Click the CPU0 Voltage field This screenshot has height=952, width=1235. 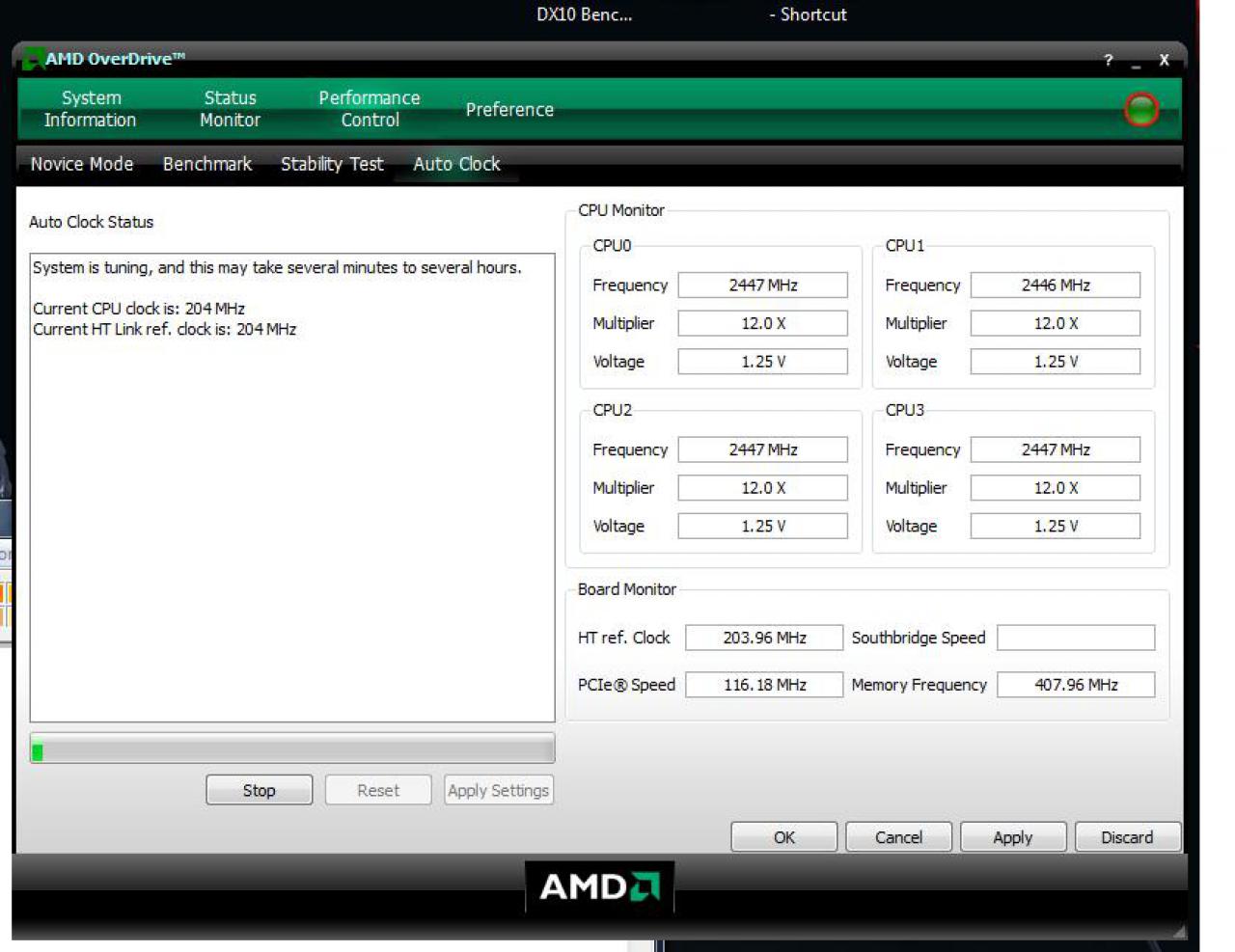pos(763,362)
